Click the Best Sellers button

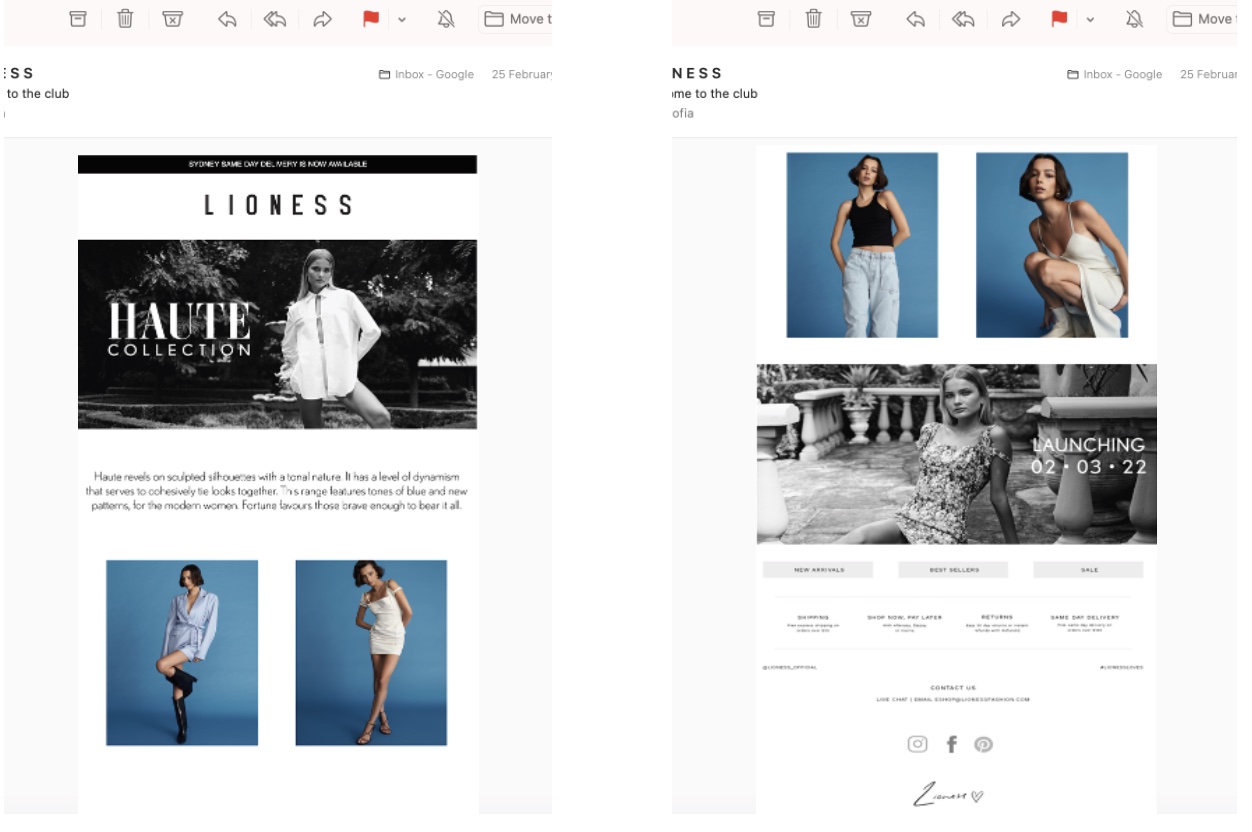point(953,570)
